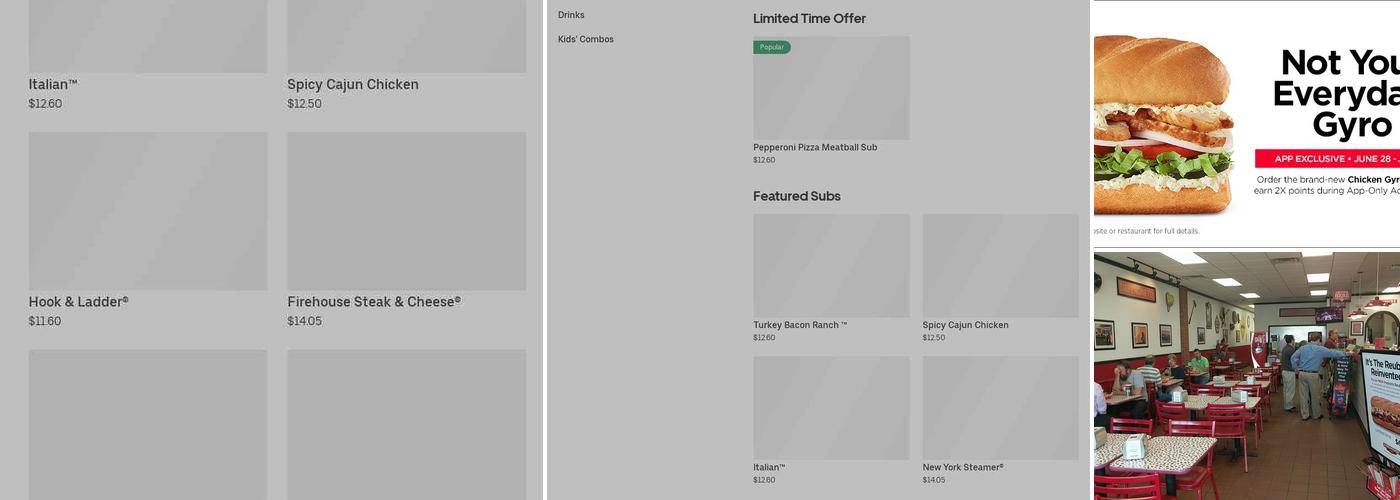Open the New York Steamer sub
1400x500 pixels.
pos(962,467)
